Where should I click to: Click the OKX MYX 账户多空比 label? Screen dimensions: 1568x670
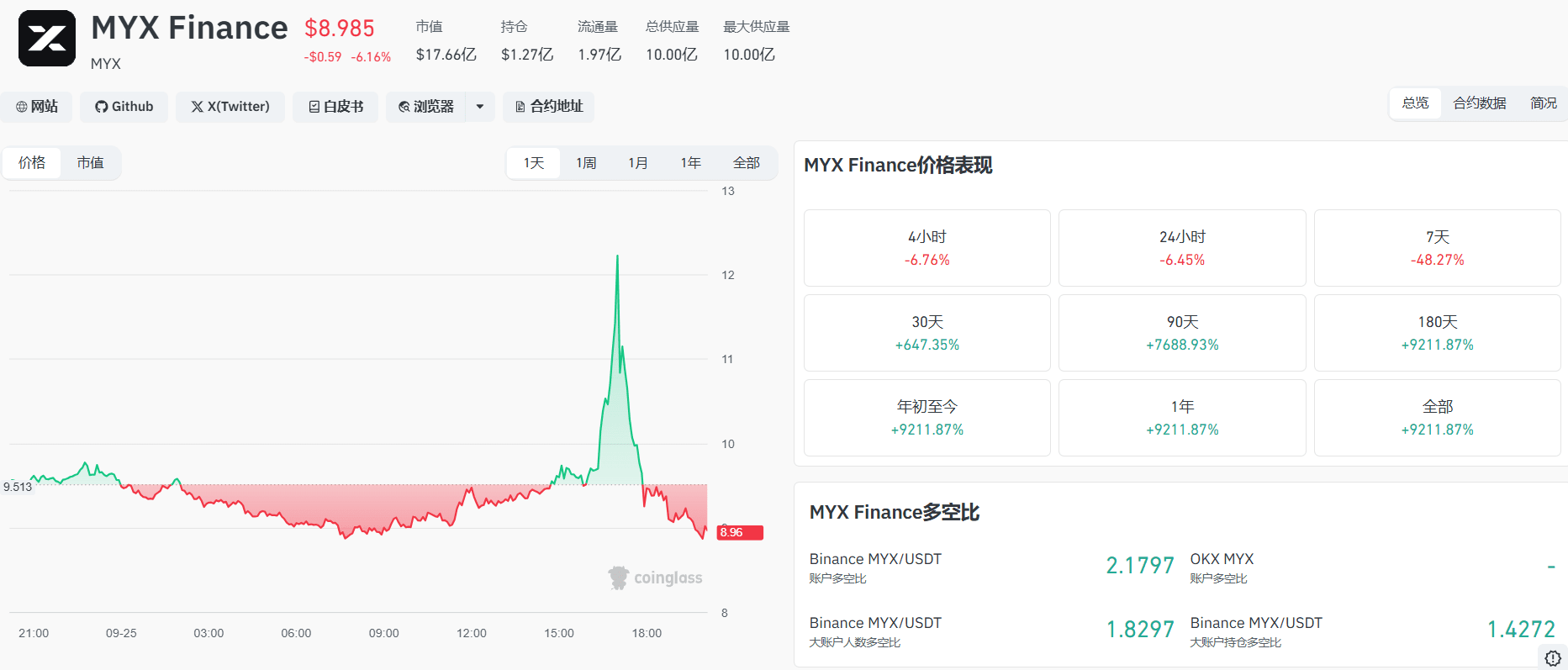click(x=1222, y=567)
